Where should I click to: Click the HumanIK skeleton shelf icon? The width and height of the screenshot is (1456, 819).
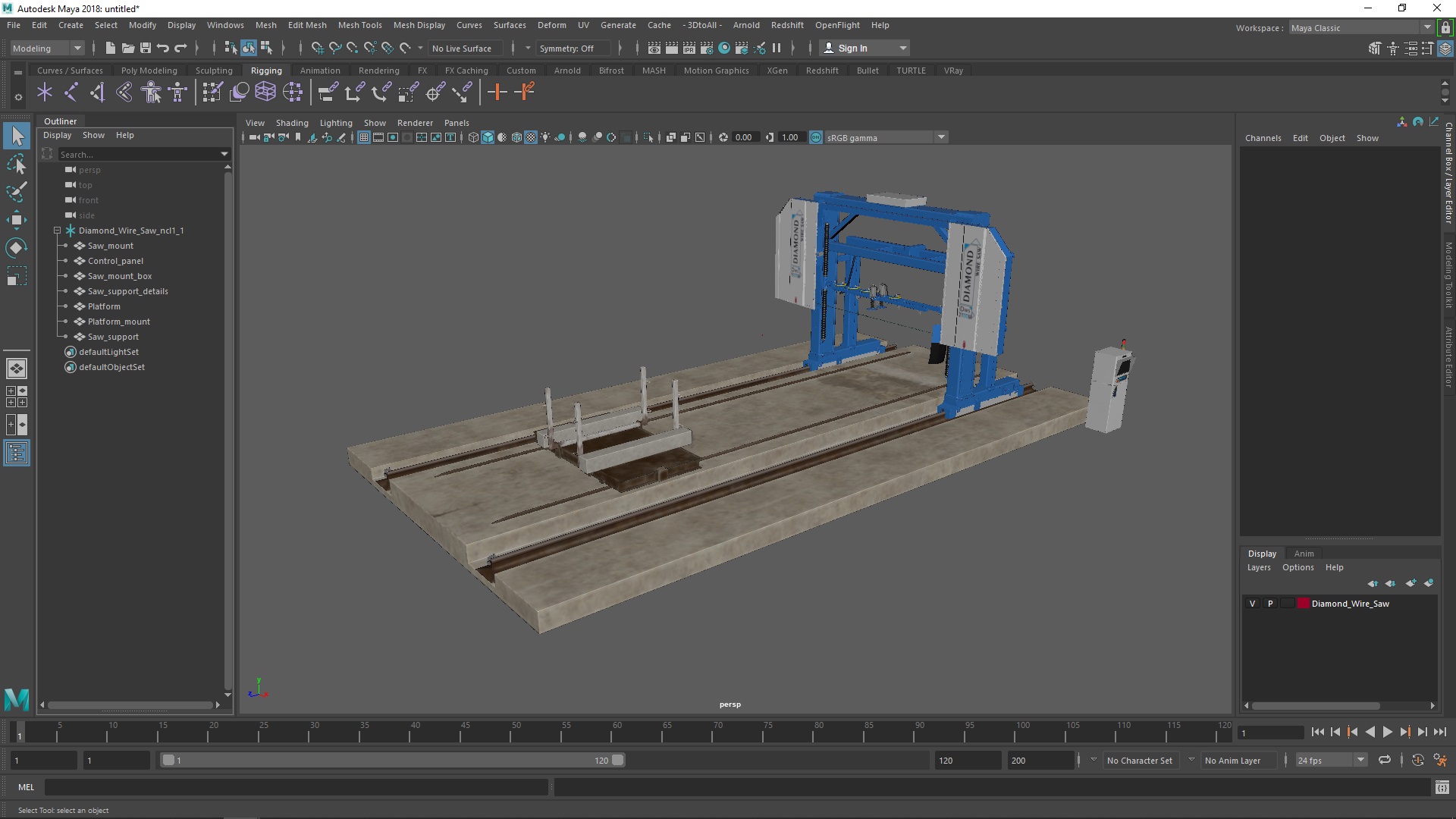(177, 93)
